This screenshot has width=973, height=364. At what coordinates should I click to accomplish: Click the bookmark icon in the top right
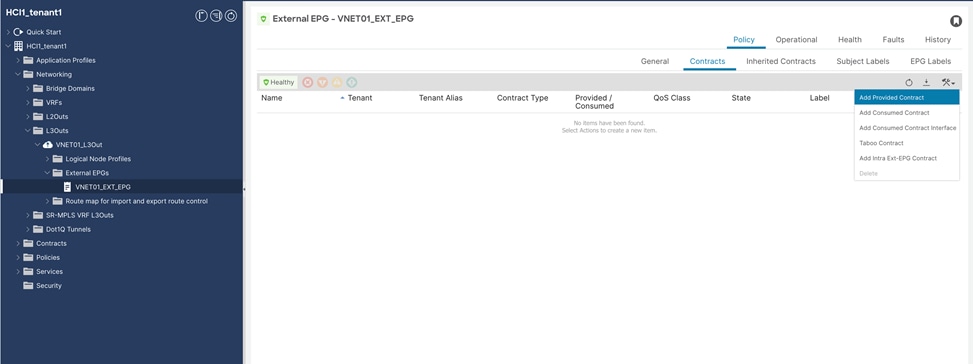point(956,21)
